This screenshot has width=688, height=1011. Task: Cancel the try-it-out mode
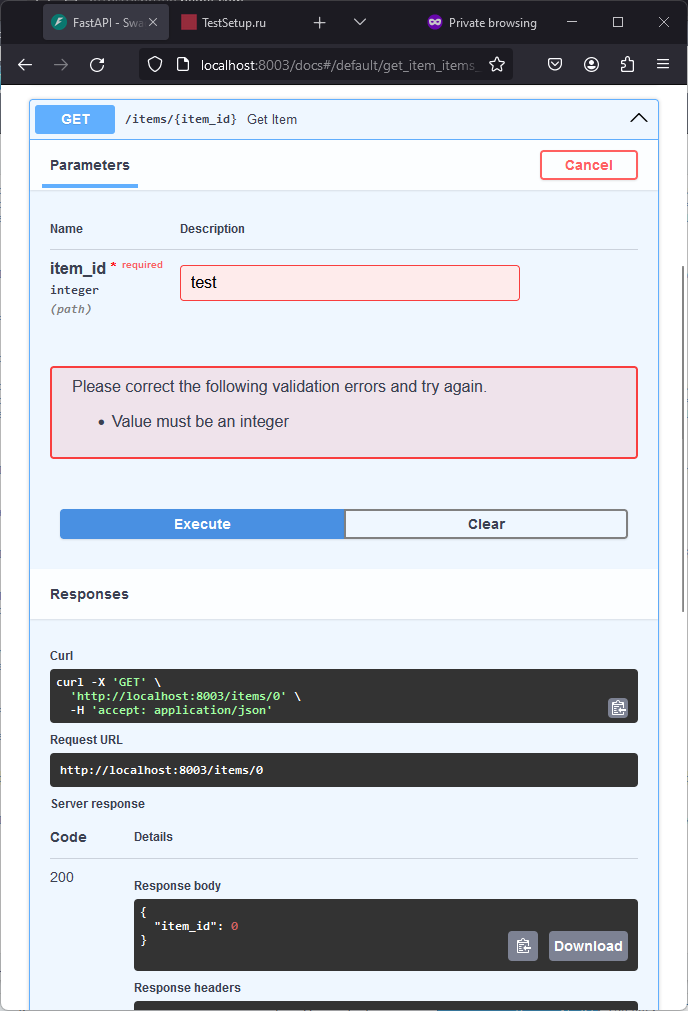pyautogui.click(x=589, y=165)
